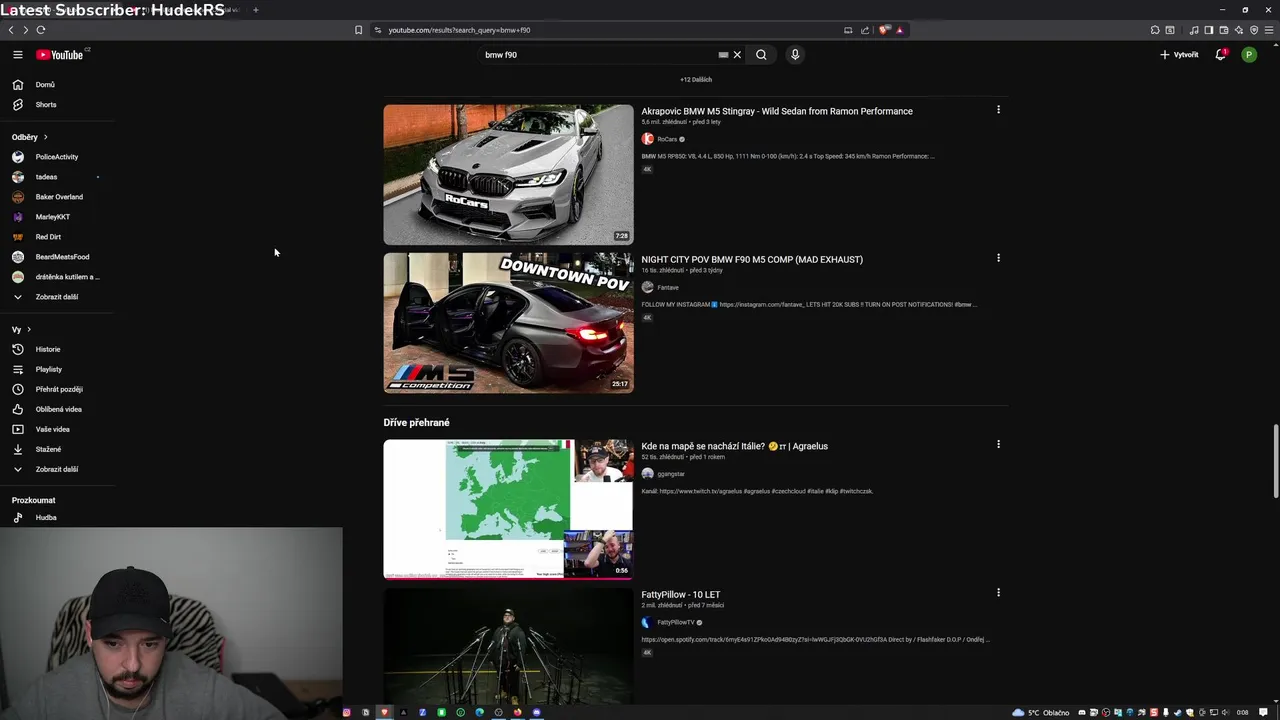Click the Vytvořit create button
1280x720 pixels.
click(x=1179, y=55)
